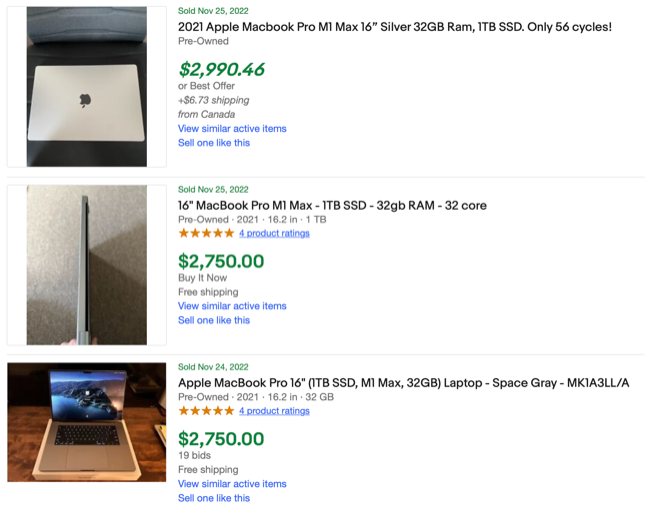
Task: Open '4 product ratings' for the Space Gray listing
Action: (274, 411)
